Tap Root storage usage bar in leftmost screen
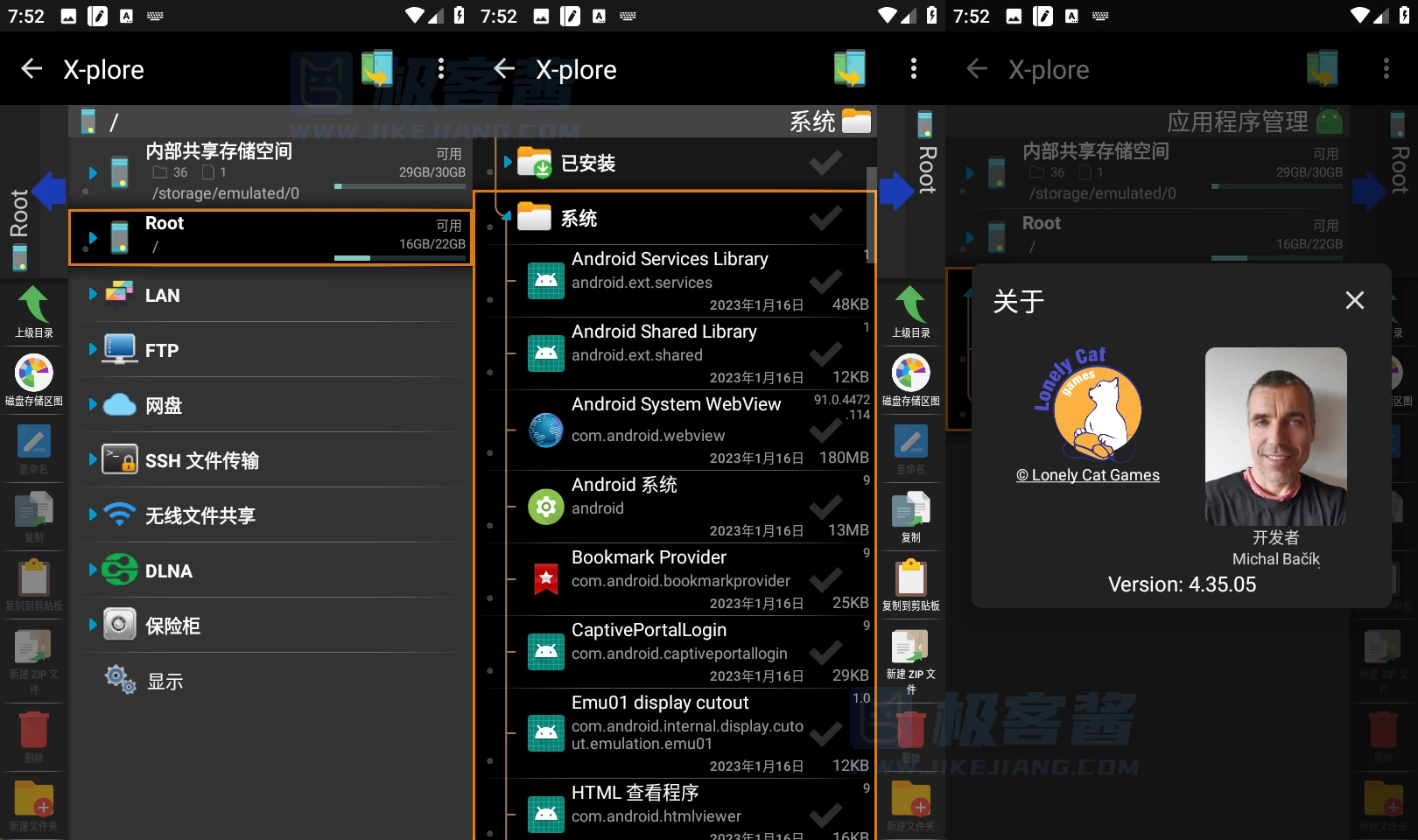 pyautogui.click(x=400, y=258)
